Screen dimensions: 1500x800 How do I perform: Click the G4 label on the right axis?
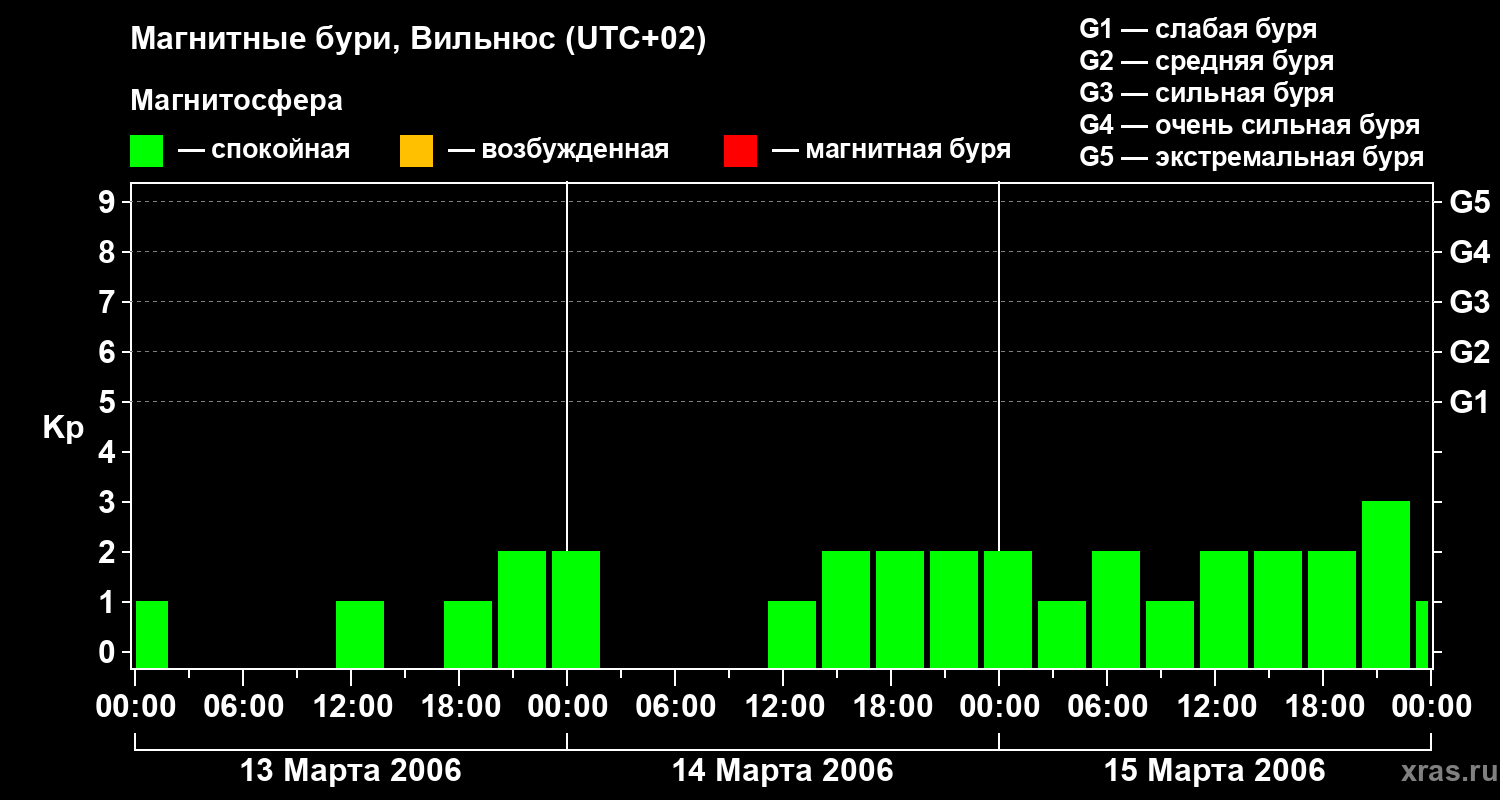point(1469,252)
